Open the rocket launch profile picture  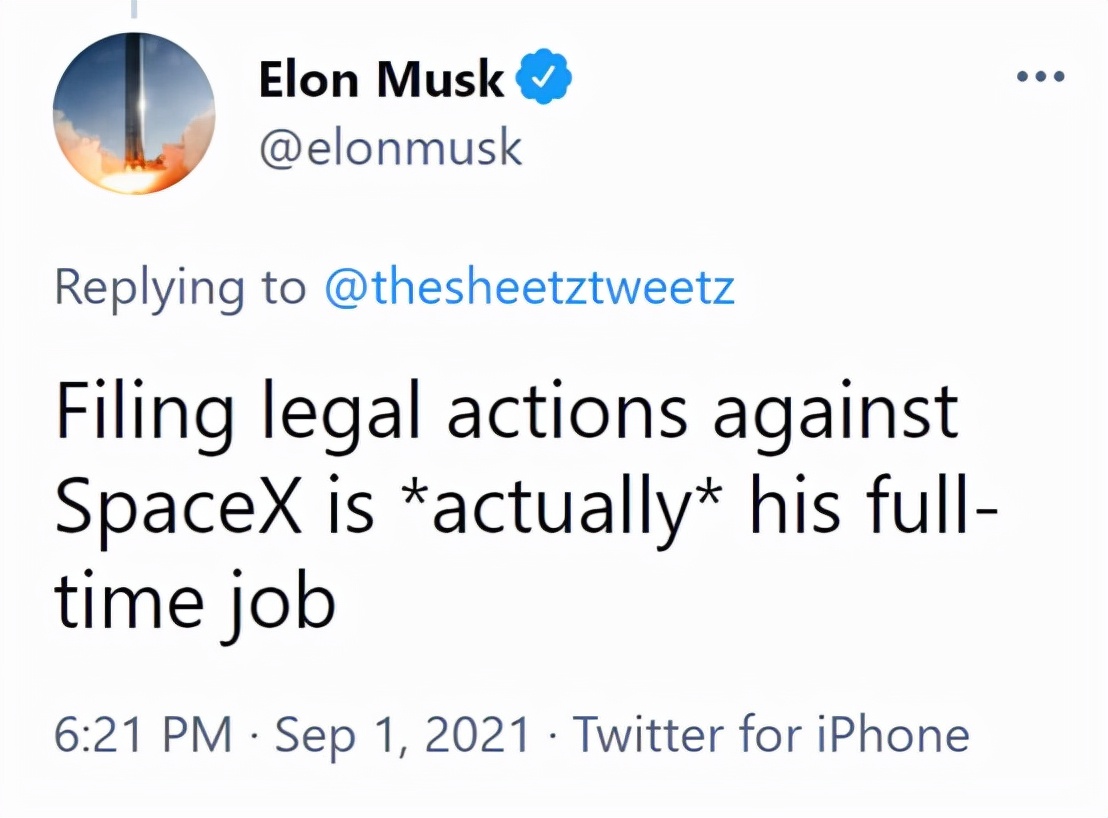(x=134, y=114)
